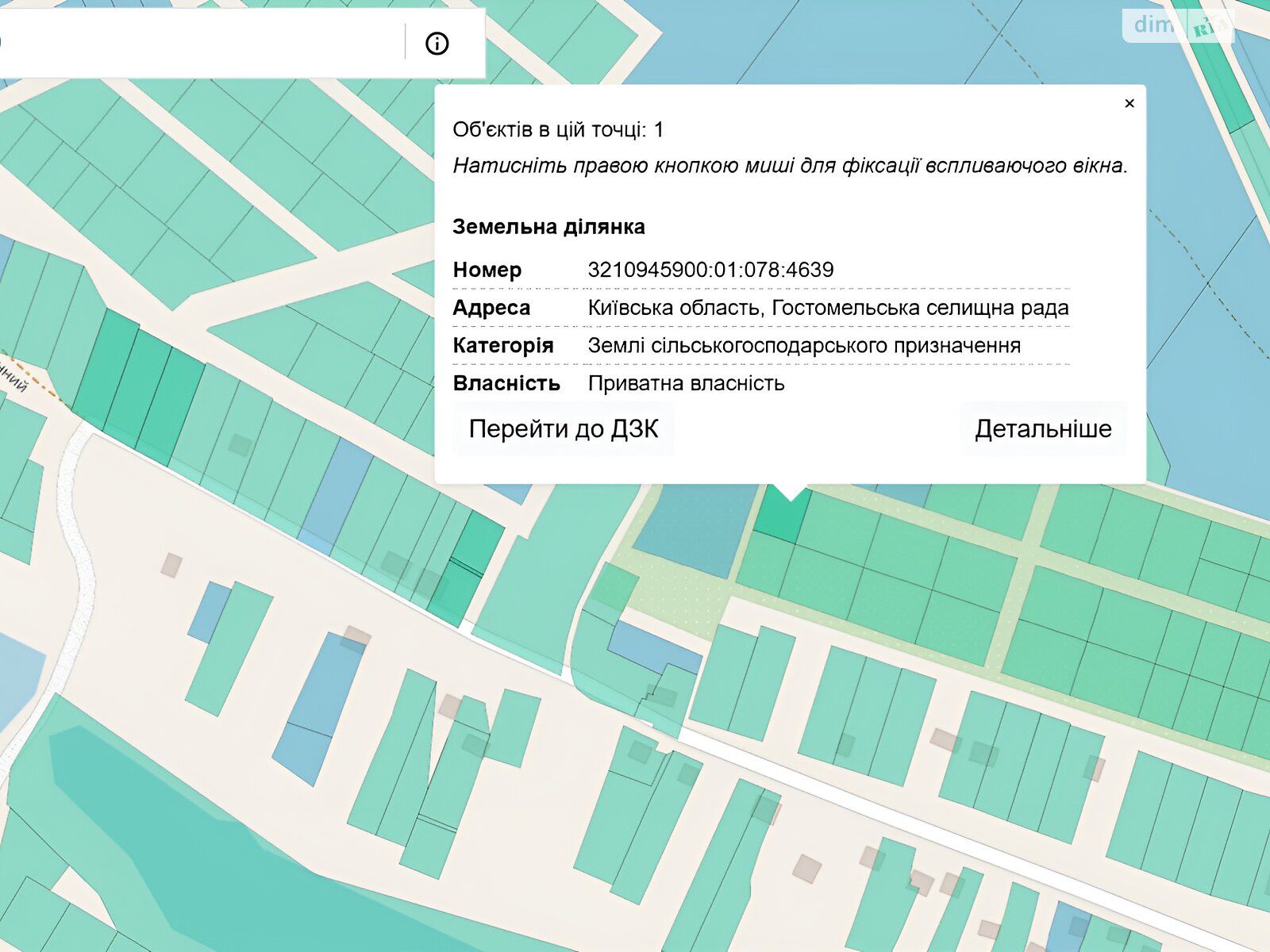Click the Землі сільськогосподарського призначення category text
Viewport: 1270px width, 952px height.
pos(803,346)
